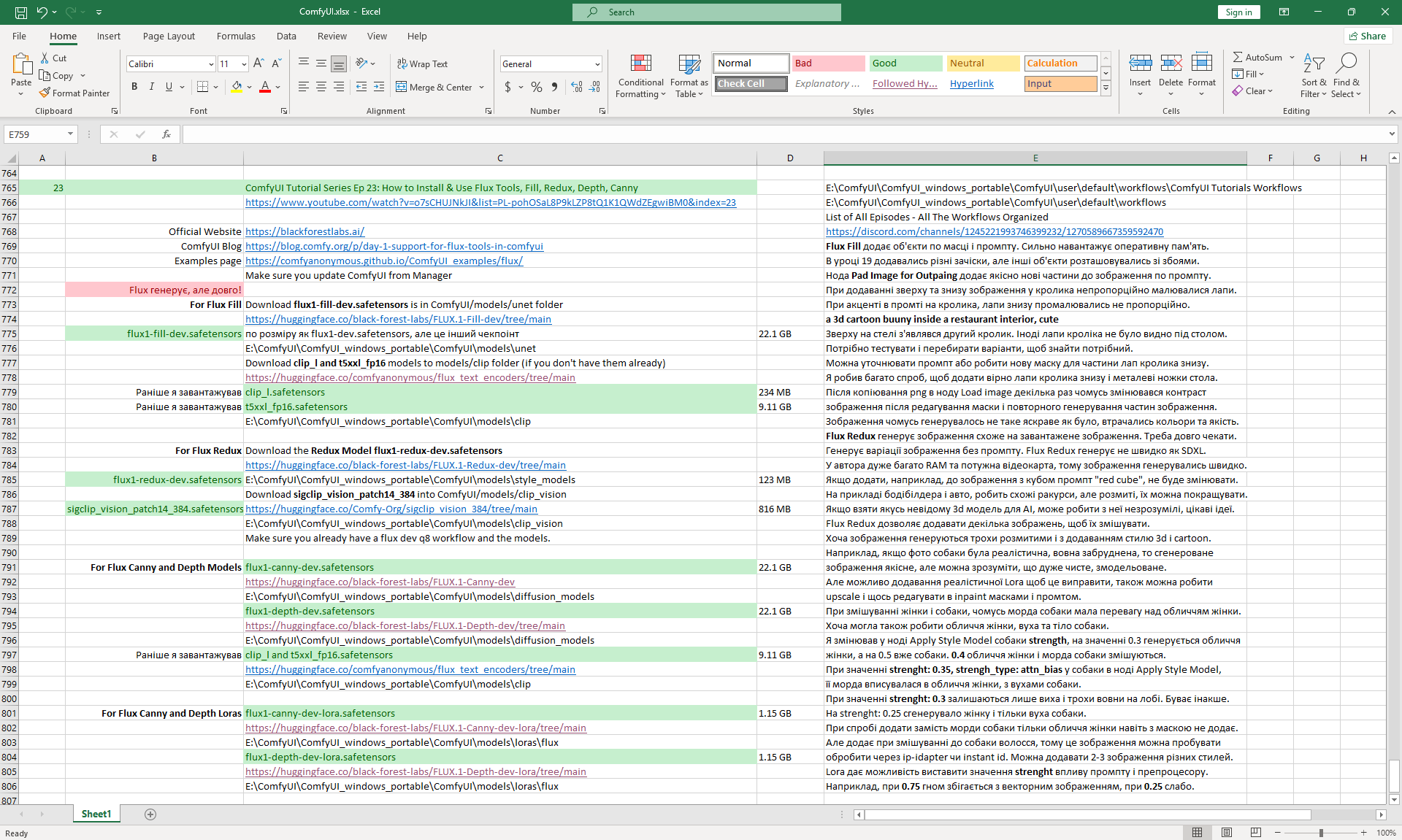Switch to the Formulas ribbon tab
This screenshot has width=1402, height=840.
pyautogui.click(x=236, y=36)
